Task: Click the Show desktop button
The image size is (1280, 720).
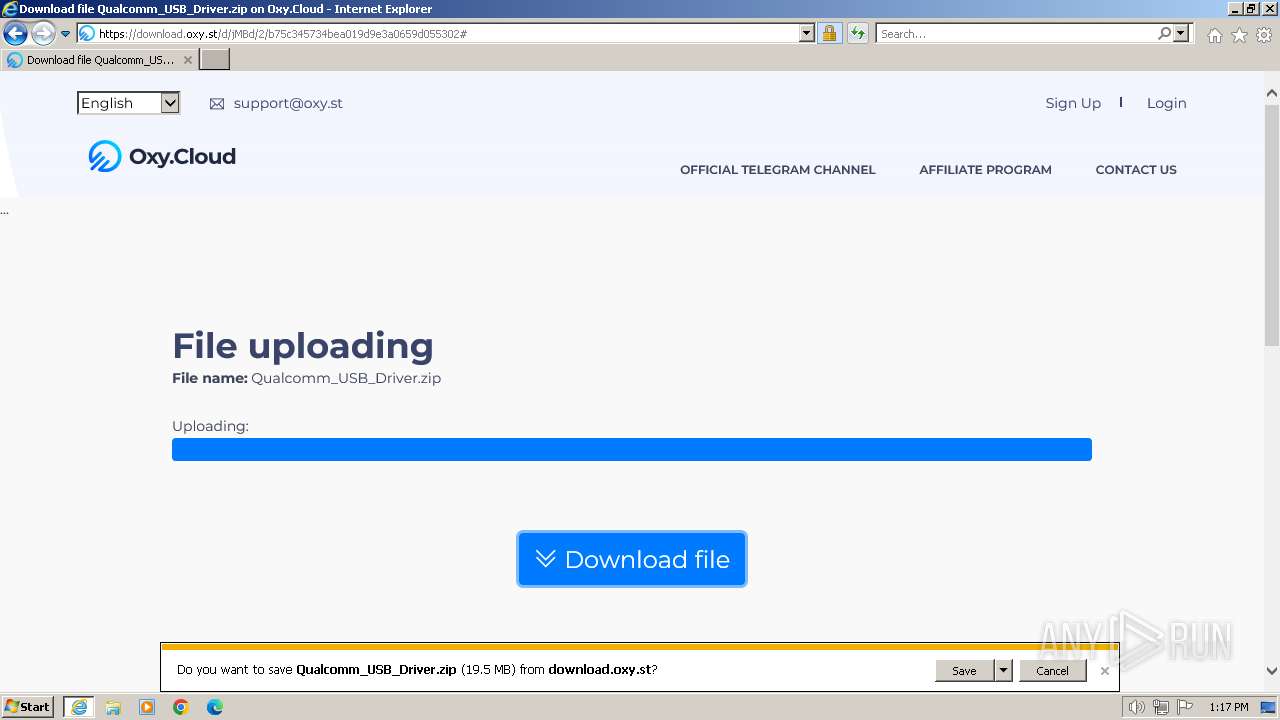Action: coord(1269,707)
